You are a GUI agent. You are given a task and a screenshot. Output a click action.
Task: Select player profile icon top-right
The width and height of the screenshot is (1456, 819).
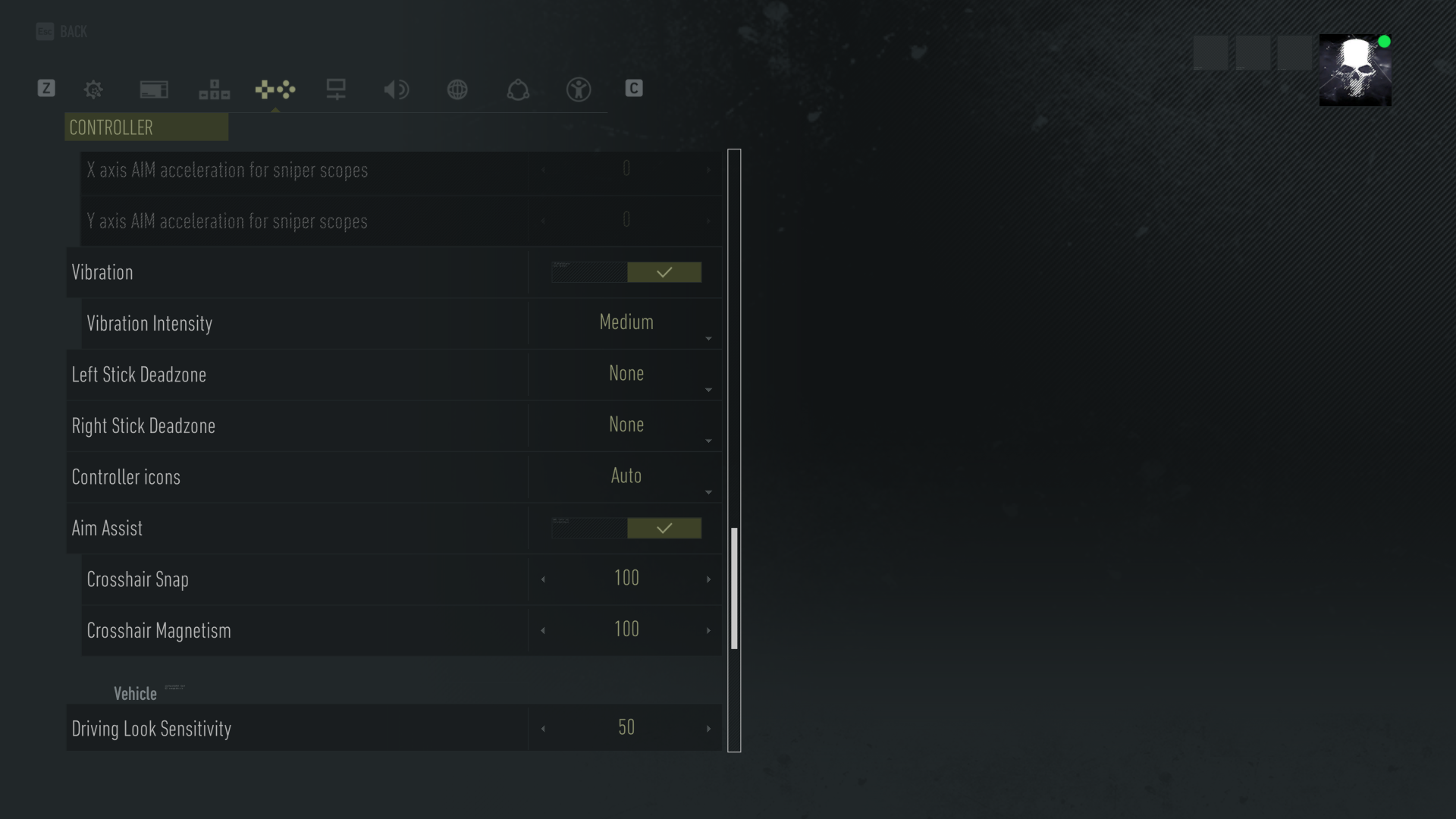tap(1354, 69)
